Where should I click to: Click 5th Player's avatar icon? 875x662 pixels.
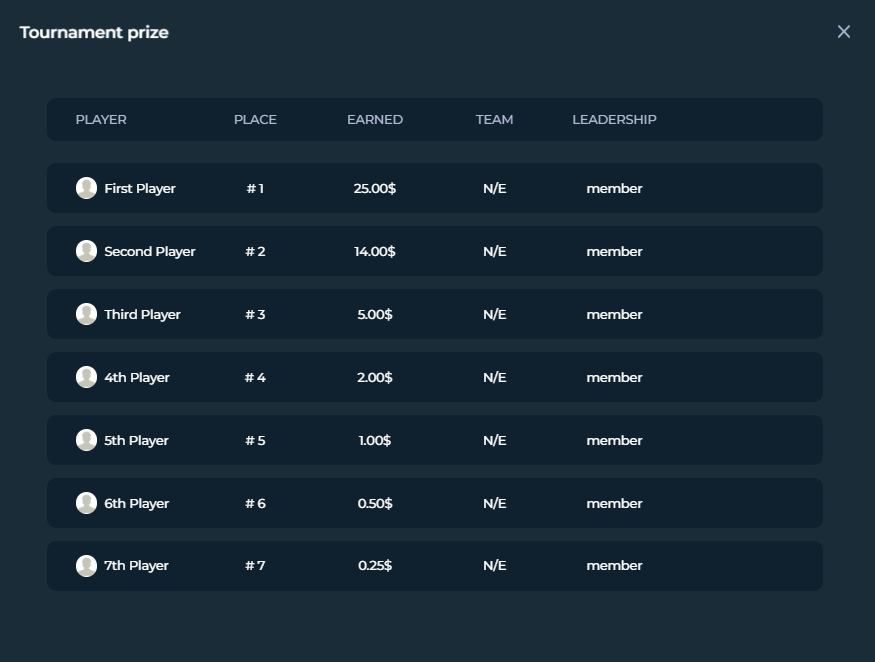pyautogui.click(x=86, y=440)
